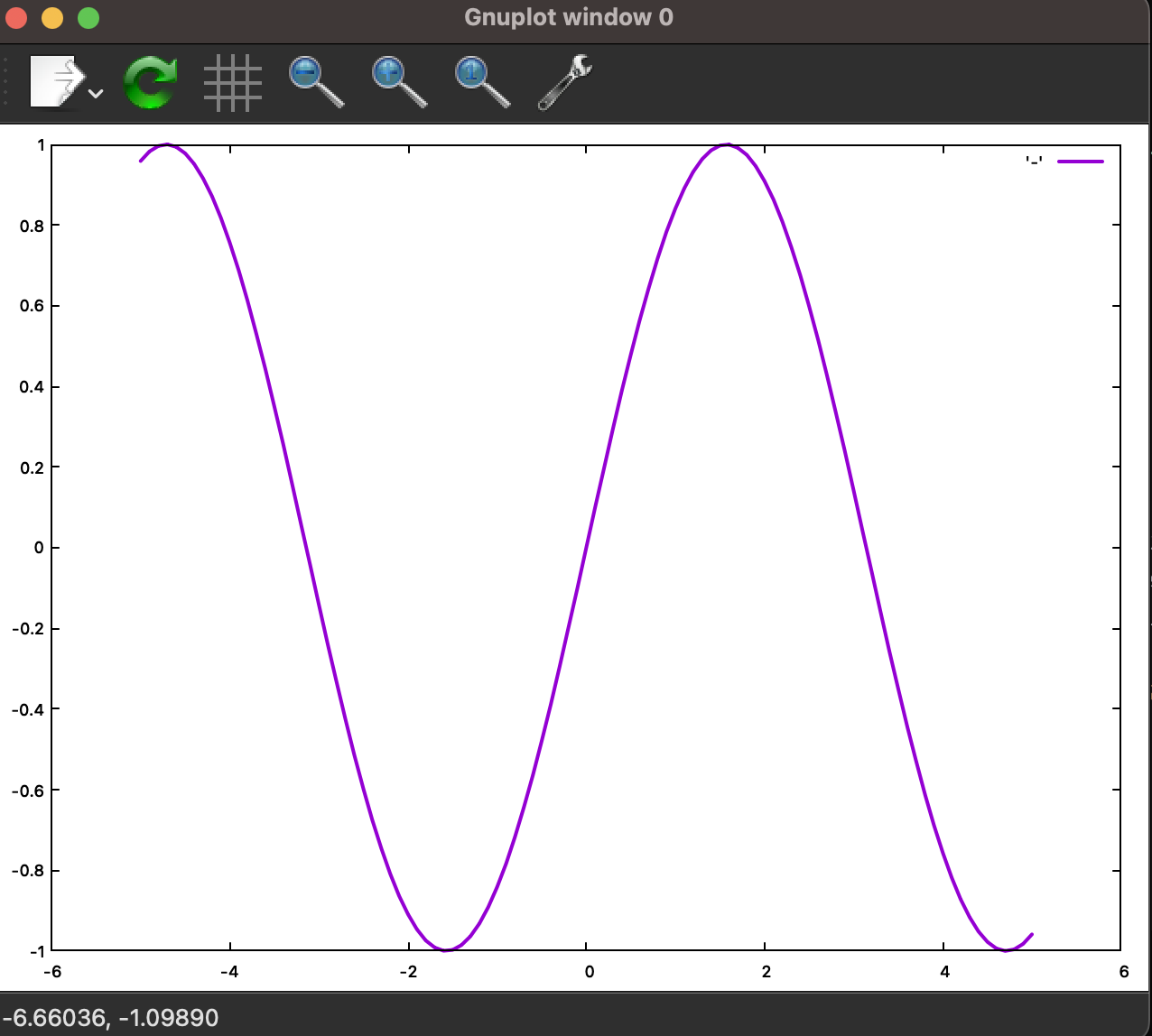
Task: Click the next zoom magnifier icon
Action: [400, 82]
